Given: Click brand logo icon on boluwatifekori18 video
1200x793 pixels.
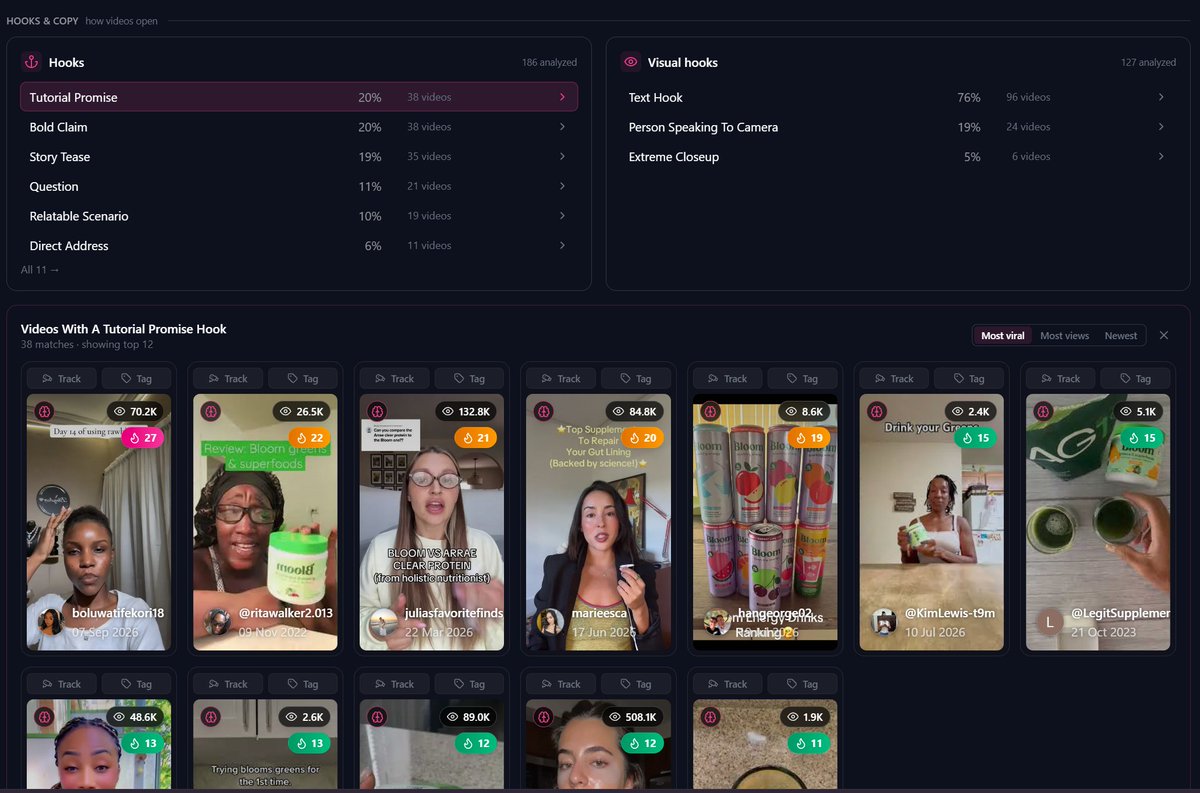Looking at the screenshot, I should [44, 411].
